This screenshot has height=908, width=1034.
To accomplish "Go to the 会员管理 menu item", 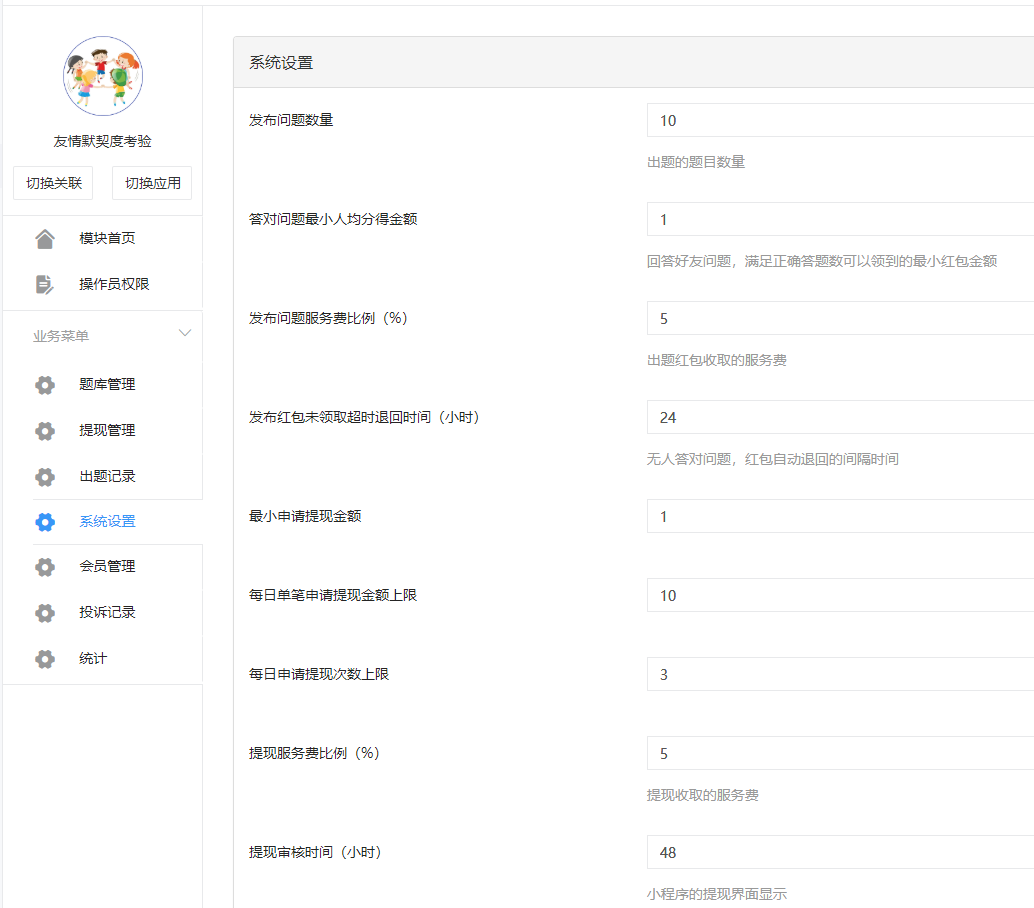I will pyautogui.click(x=107, y=567).
